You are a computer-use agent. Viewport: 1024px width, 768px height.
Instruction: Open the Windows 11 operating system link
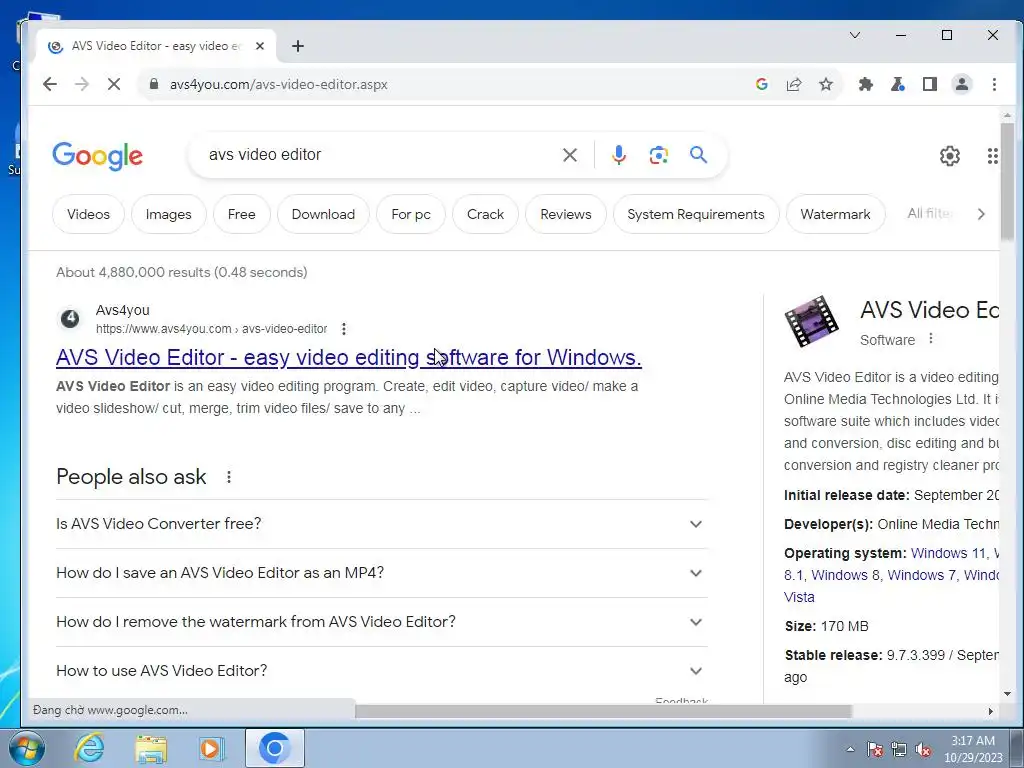tap(948, 553)
